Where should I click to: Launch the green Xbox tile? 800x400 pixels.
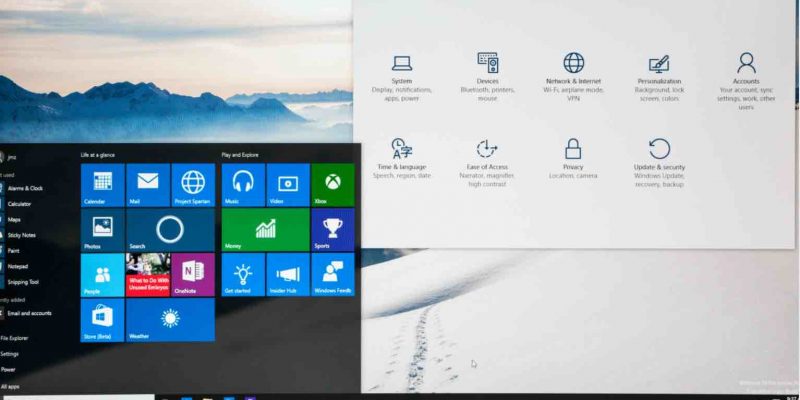[x=333, y=185]
